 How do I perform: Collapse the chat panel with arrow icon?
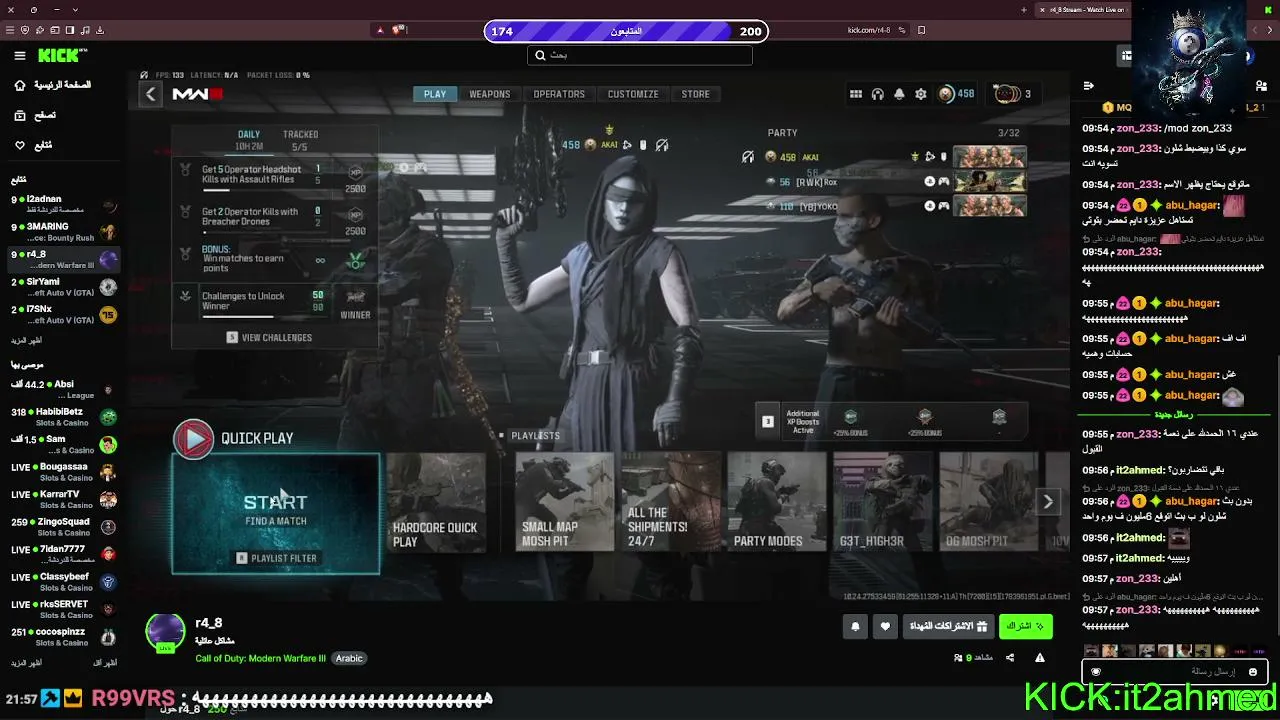pyautogui.click(x=1088, y=85)
